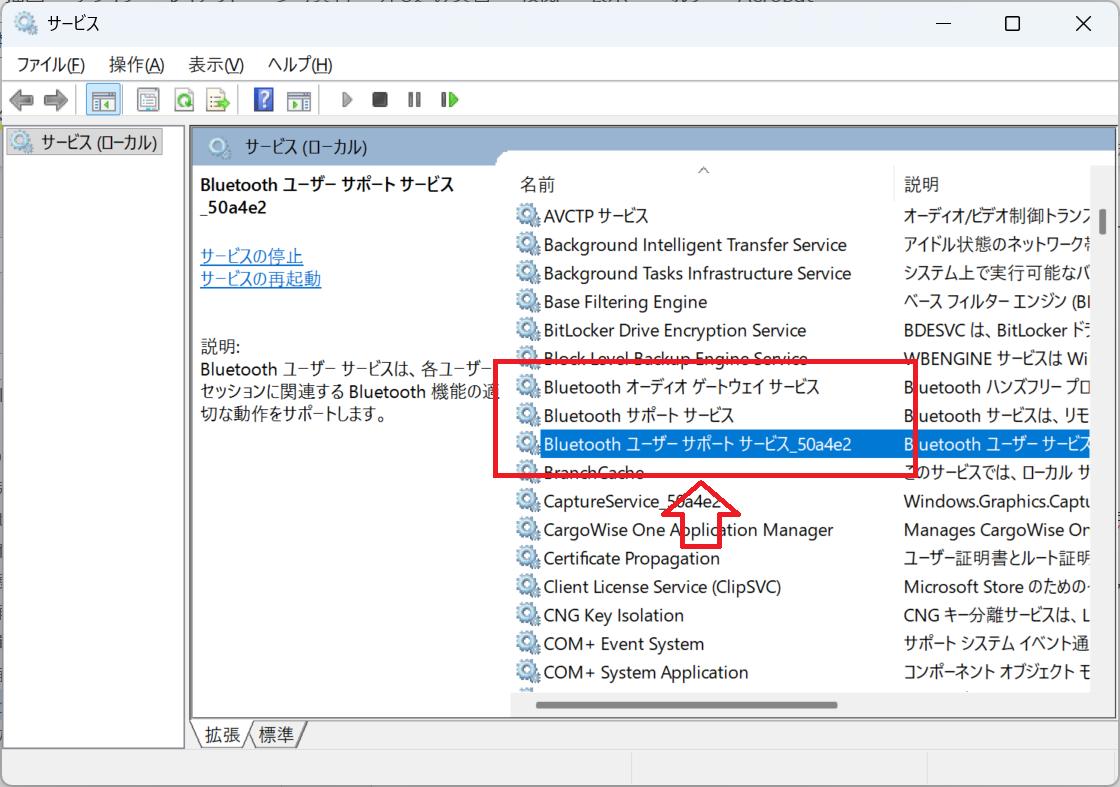Screen dimensions: 1120x787
Task: Refresh the service list via toolbar icon
Action: point(184,99)
